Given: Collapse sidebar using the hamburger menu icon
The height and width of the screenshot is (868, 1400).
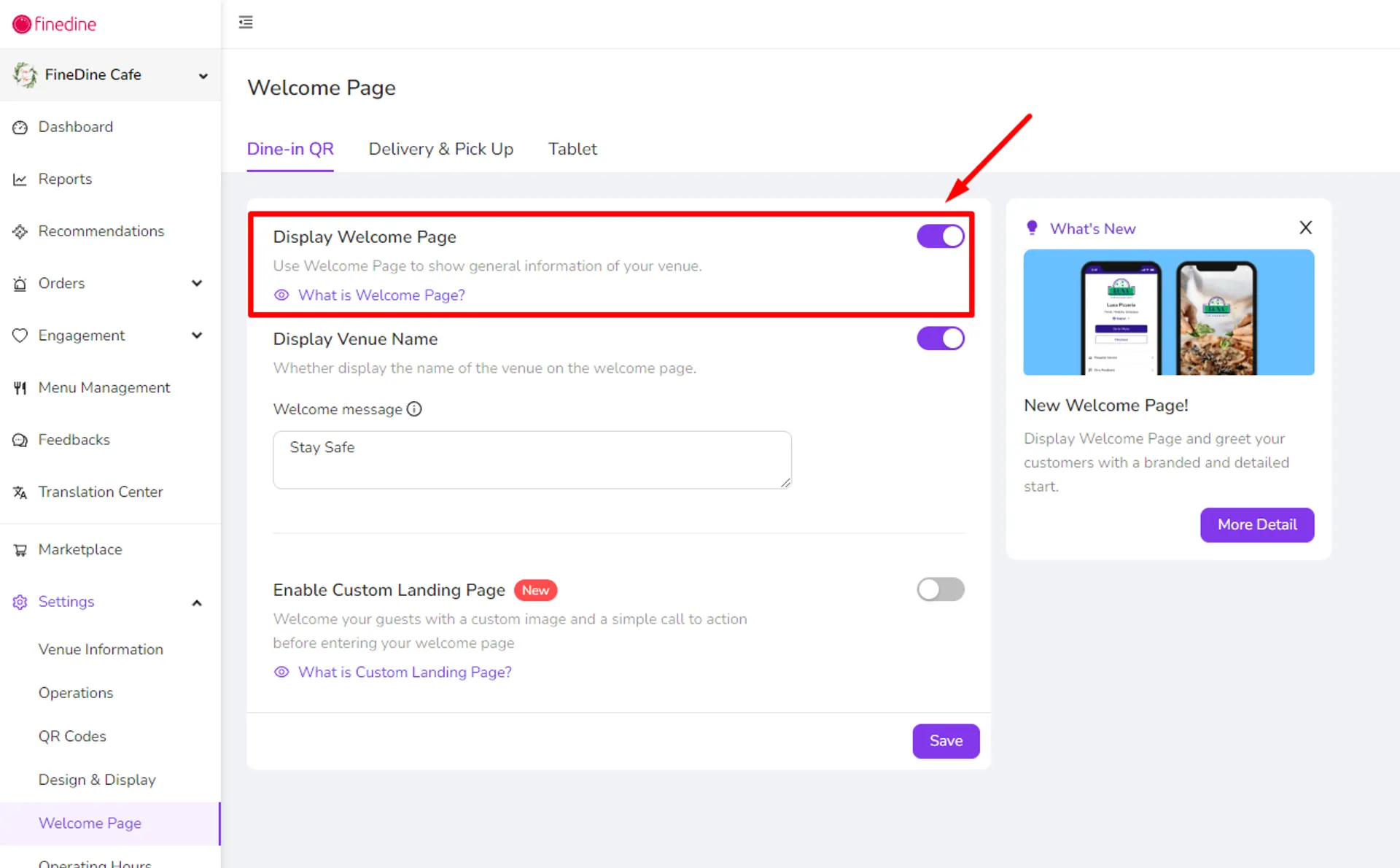Looking at the screenshot, I should tap(246, 23).
